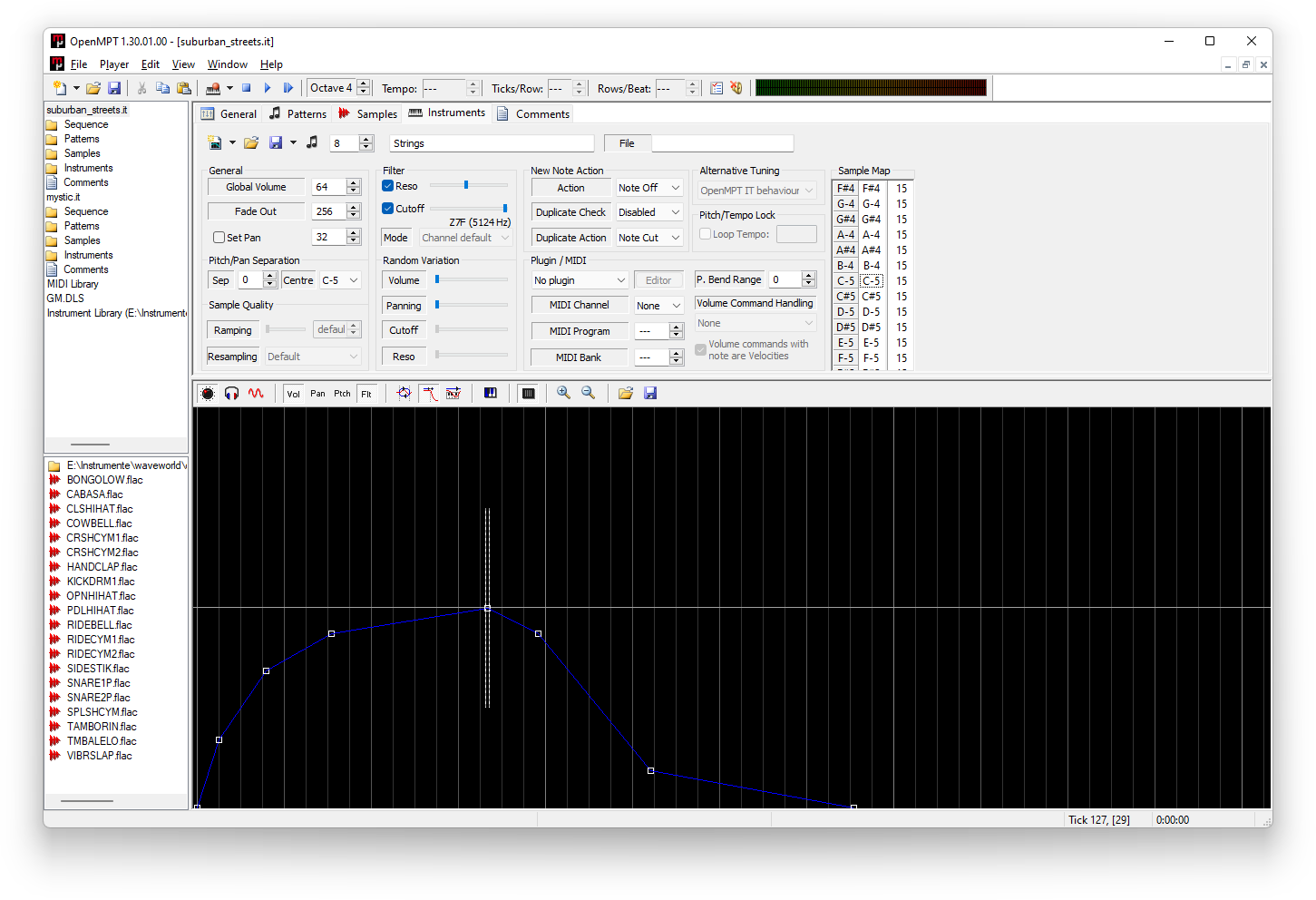Load an envelope with the folder icon
This screenshot has height=900, width=1316.
coord(625,393)
